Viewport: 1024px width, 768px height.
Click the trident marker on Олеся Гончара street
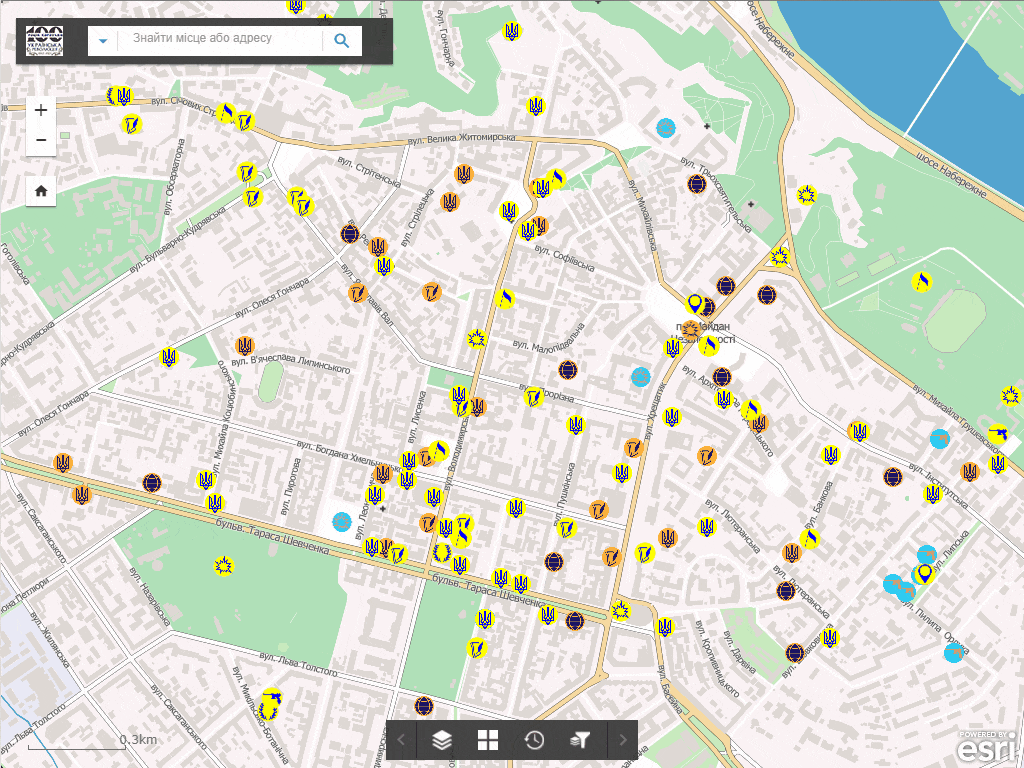point(169,357)
